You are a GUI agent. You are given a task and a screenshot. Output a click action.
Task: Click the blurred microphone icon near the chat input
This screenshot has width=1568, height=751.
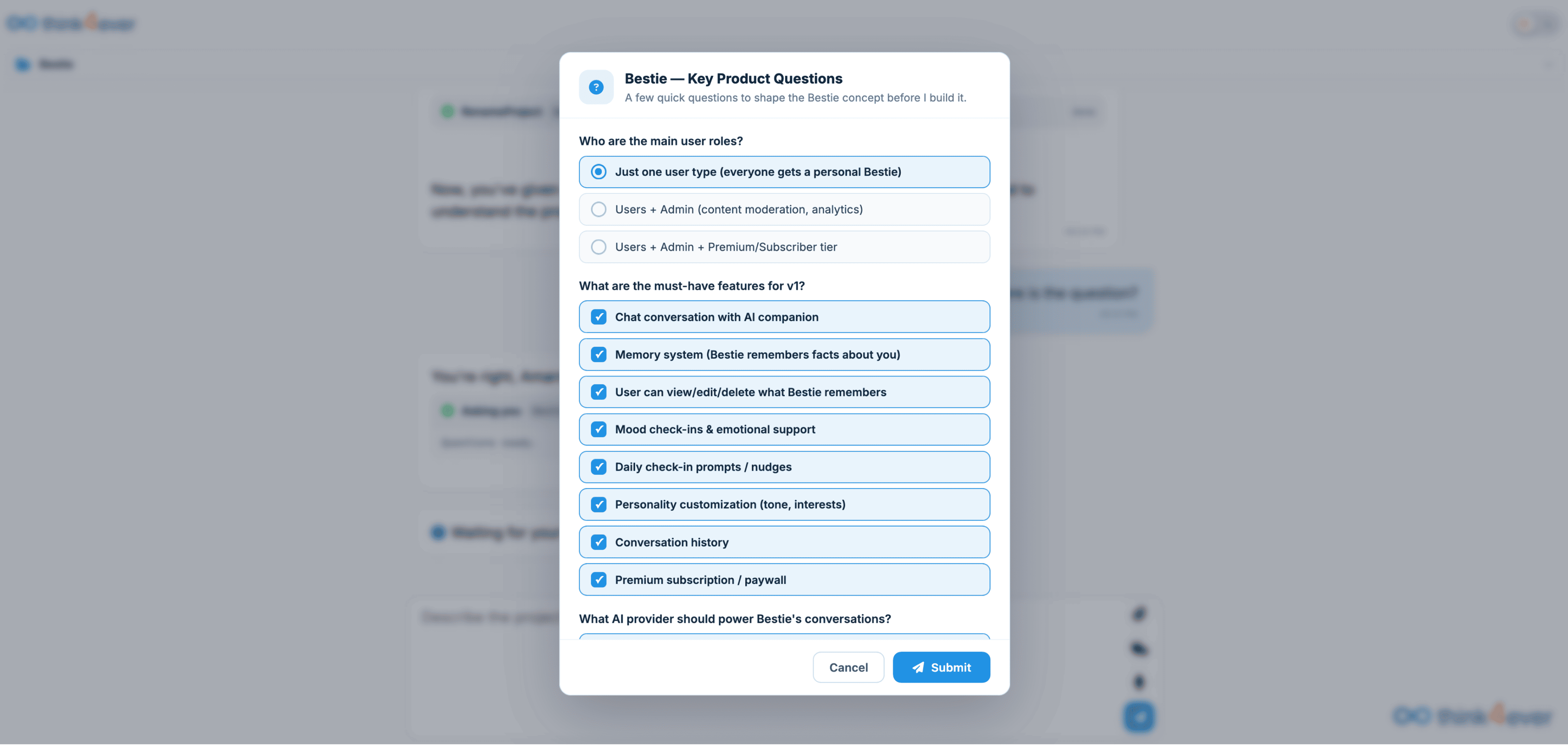1139,682
